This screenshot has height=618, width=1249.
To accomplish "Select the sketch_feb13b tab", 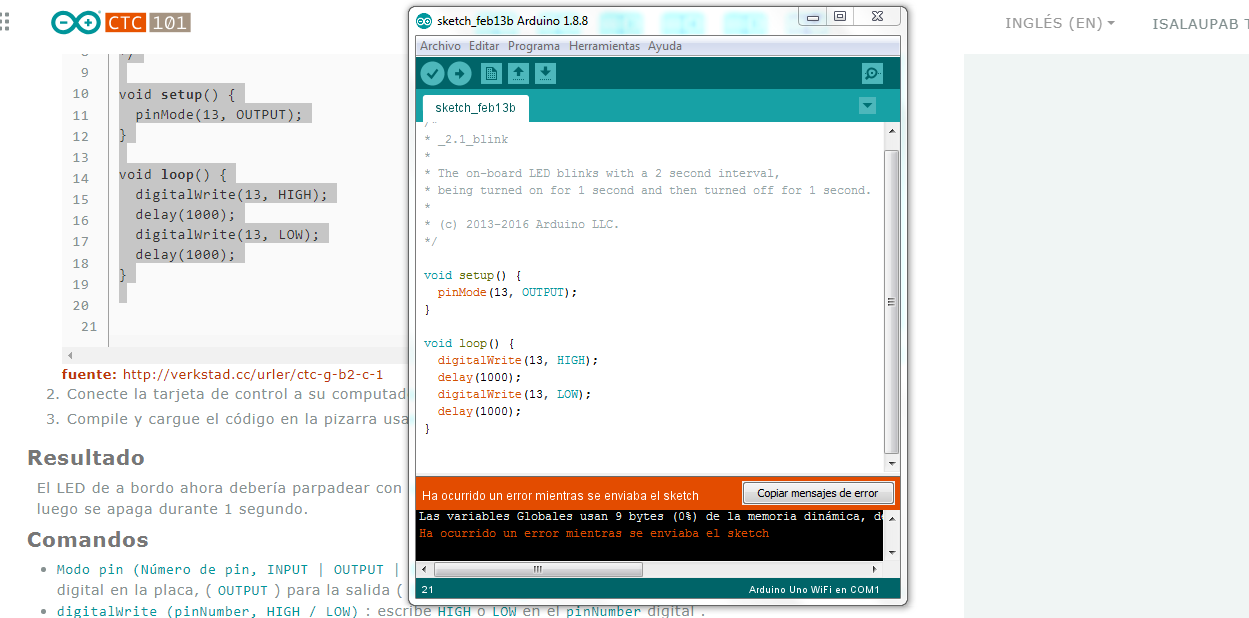I will 475,108.
